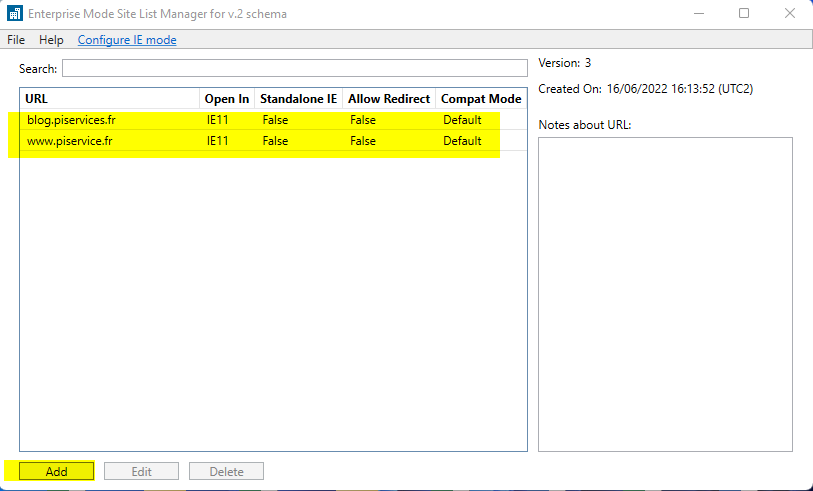Select the blog.piservices.fr URL row
This screenshot has width=813, height=491.
[x=273, y=120]
